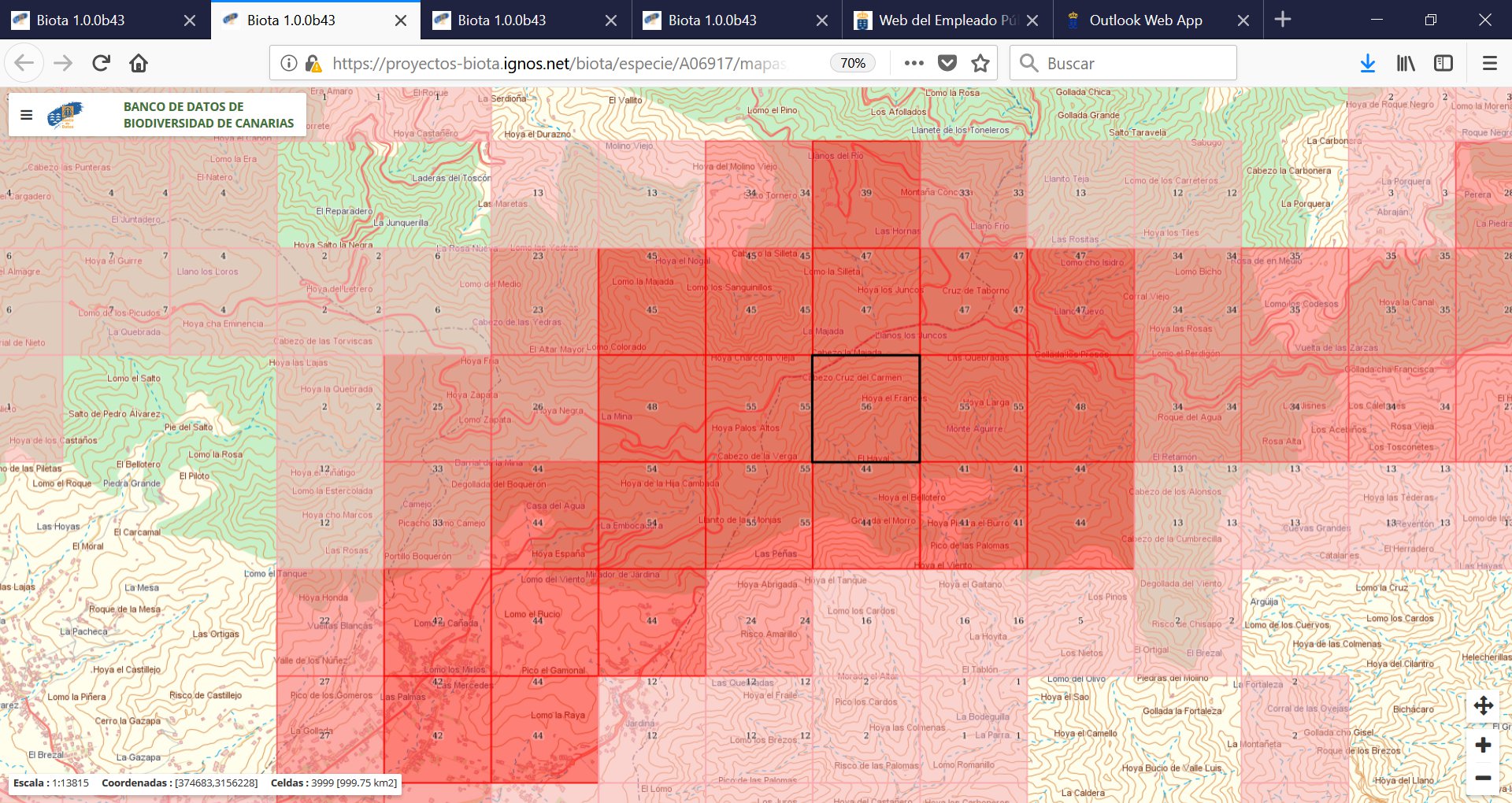Click the Escala 1:13815 readout
The image size is (1512, 803).
point(51,783)
